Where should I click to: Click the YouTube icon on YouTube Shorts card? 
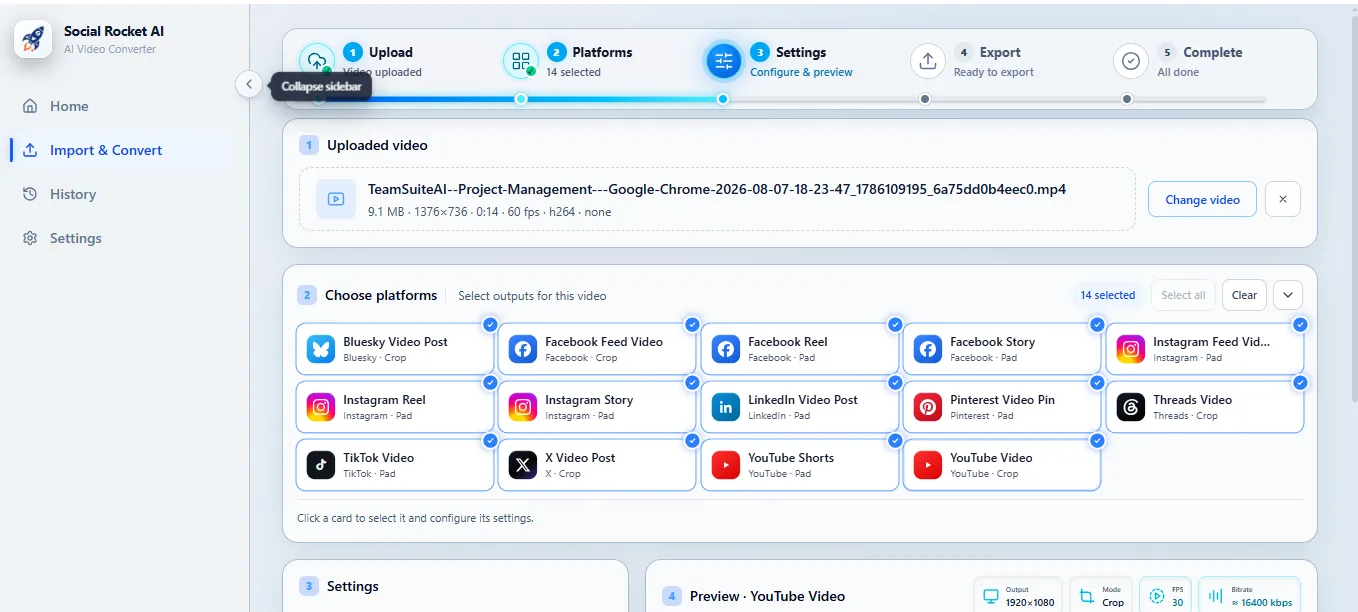pos(726,465)
